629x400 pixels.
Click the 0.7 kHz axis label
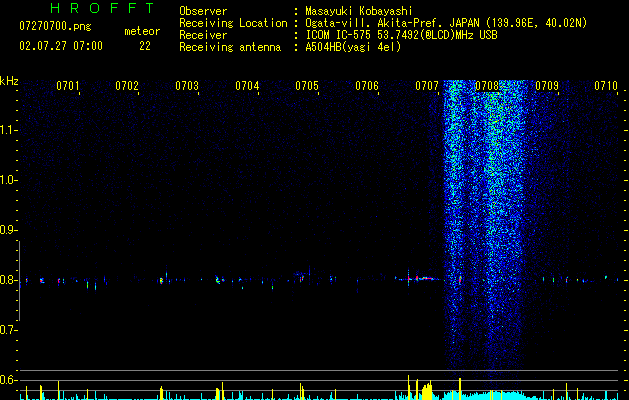click(7, 330)
